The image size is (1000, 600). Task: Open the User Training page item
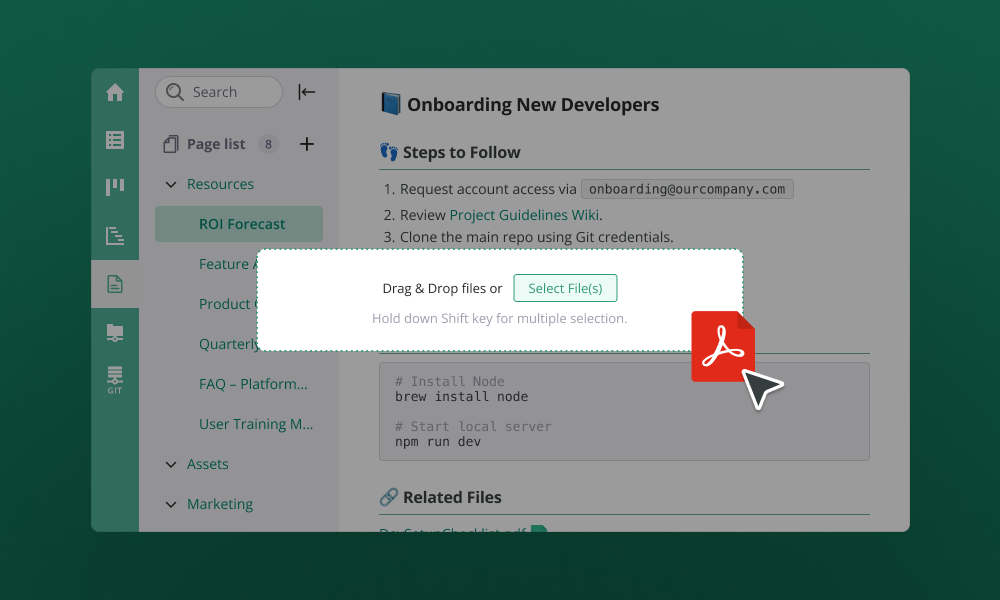[x=256, y=424]
